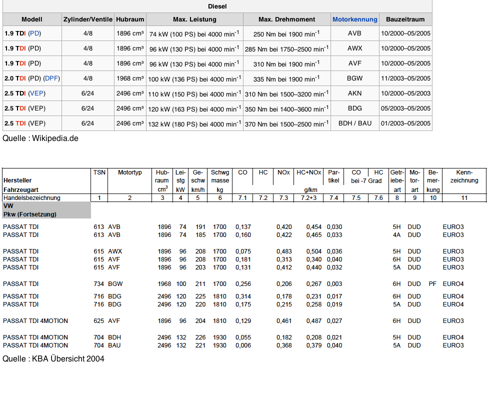Click the 01/2003–05/2005 Bauzeitraum cell
This screenshot has height=400, width=500.
(405, 123)
